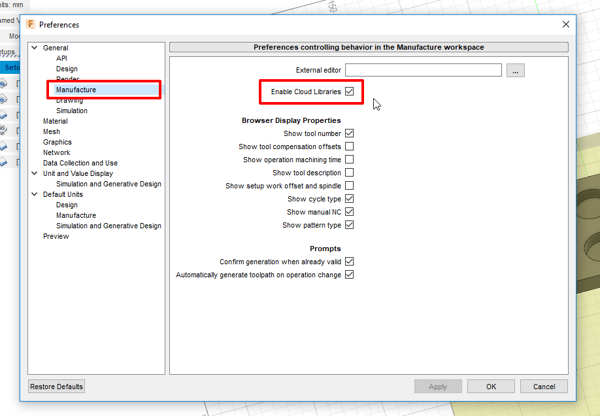This screenshot has width=600, height=416.
Task: Click the Restore Defaults button
Action: [x=56, y=386]
